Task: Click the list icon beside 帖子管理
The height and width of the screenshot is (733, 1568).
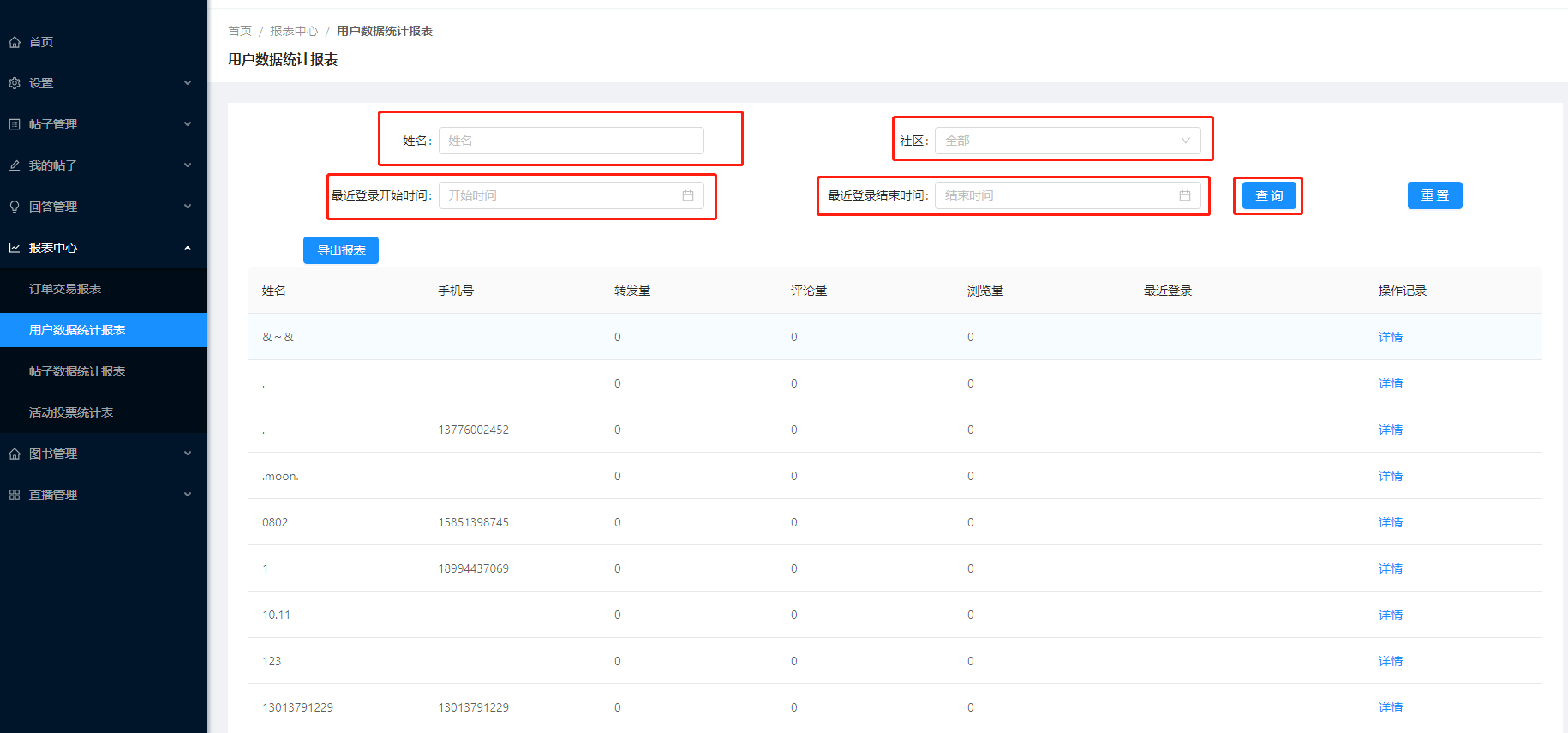Action: click(15, 124)
